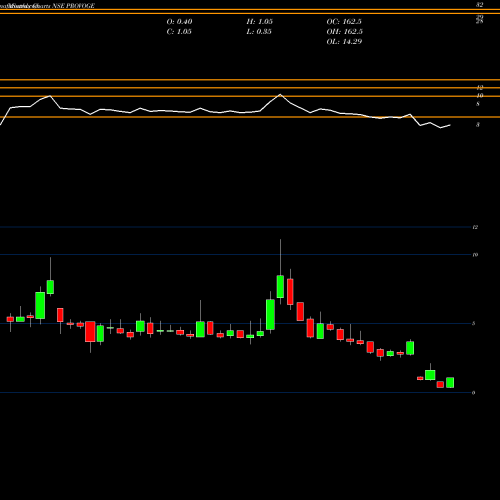
Task: Select the low value L: 0.35
Action: [x=259, y=31]
